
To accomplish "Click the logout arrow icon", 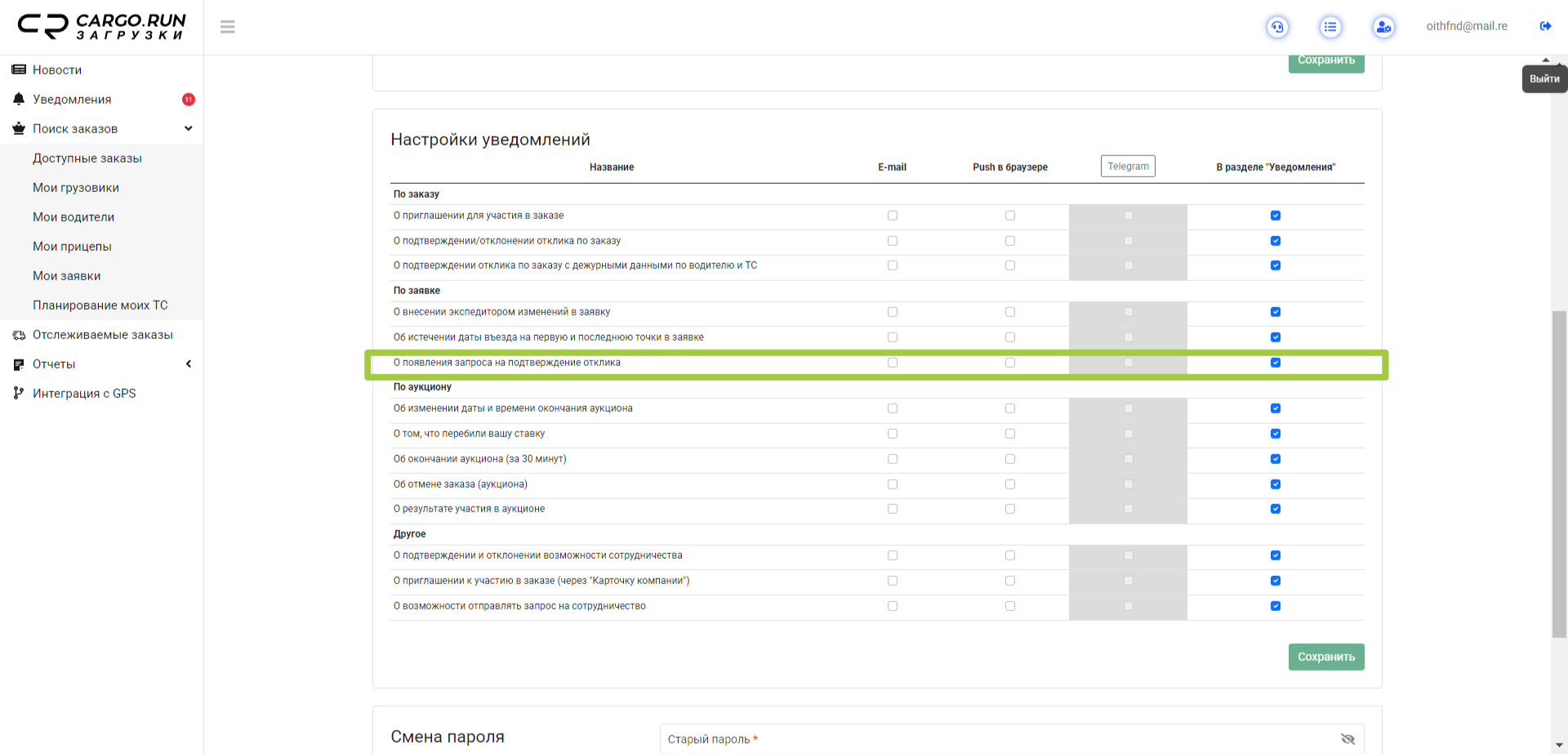I will (1545, 26).
